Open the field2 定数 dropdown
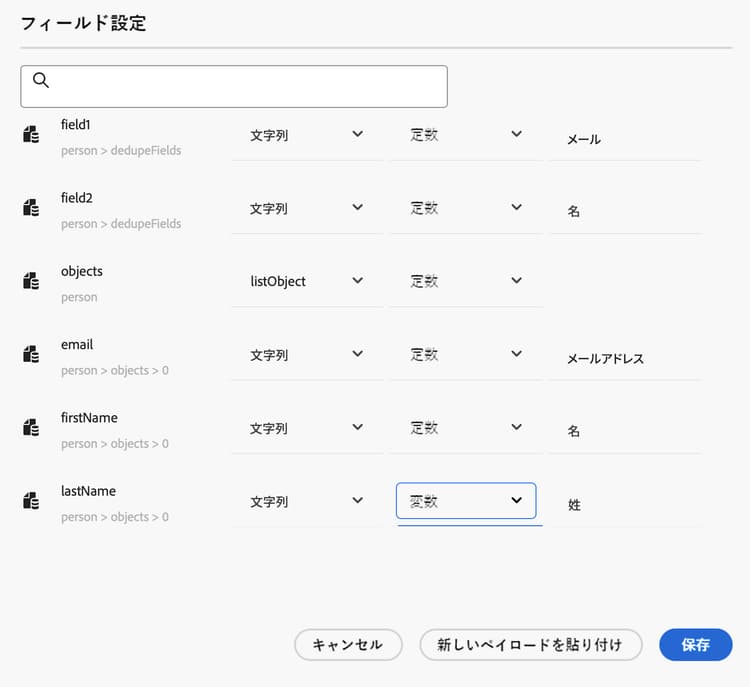The width and height of the screenshot is (750, 687). pos(466,208)
